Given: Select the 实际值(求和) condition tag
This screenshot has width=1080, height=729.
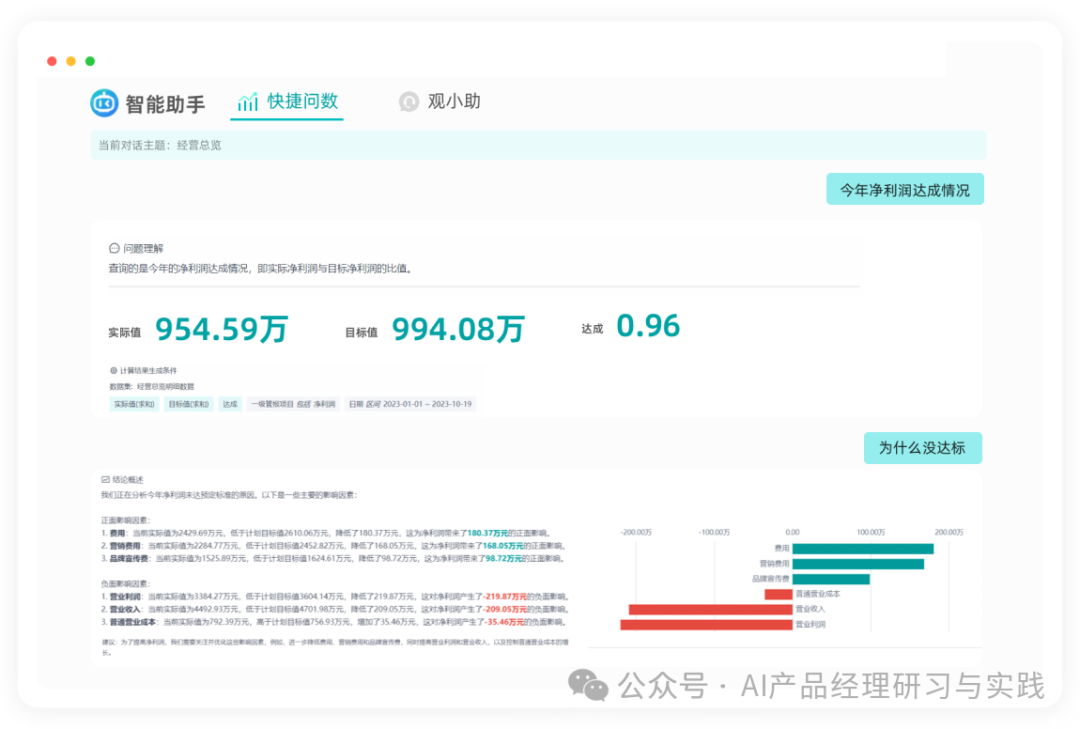Looking at the screenshot, I should (x=133, y=404).
